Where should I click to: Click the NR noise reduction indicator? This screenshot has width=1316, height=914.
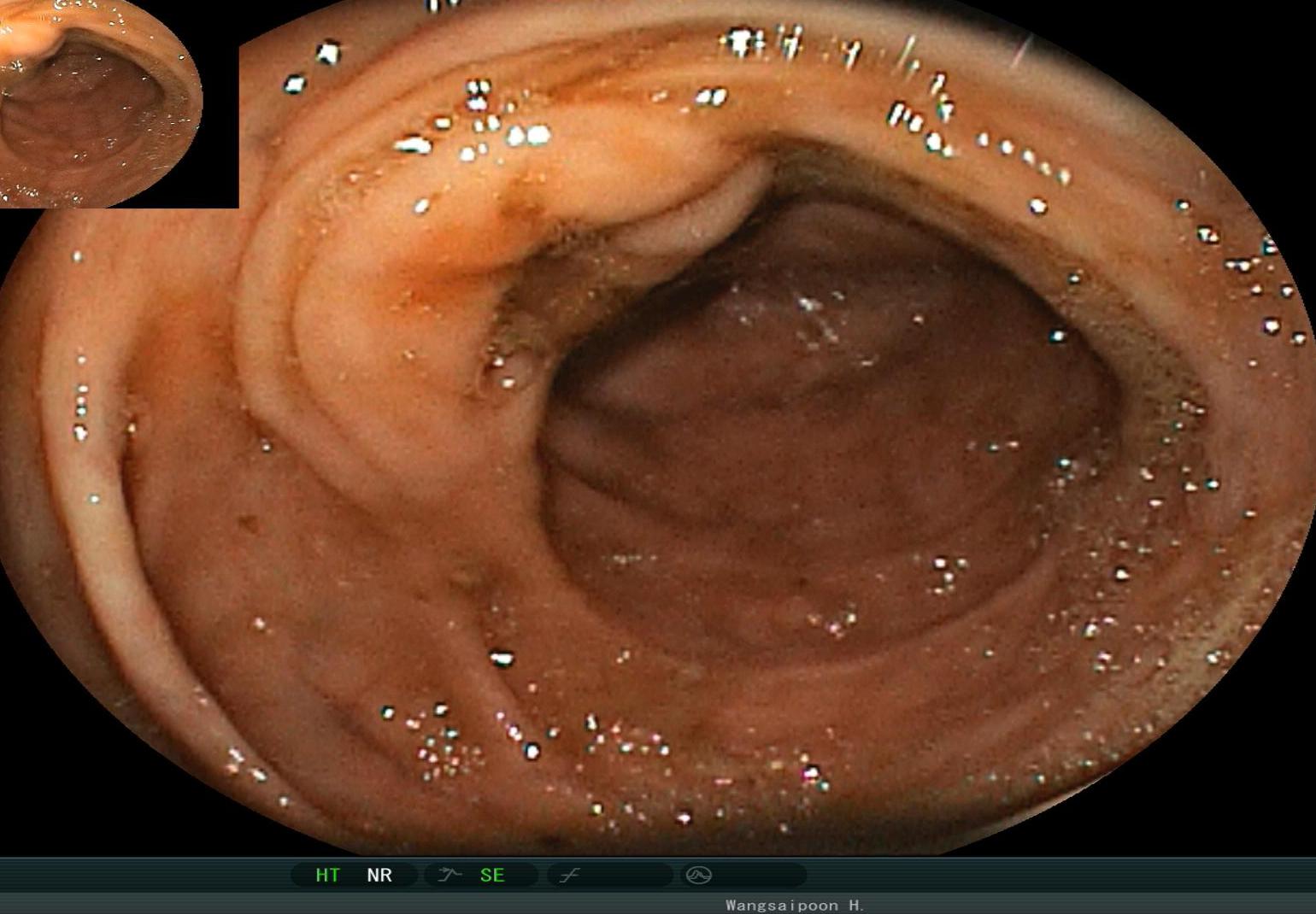tap(379, 876)
